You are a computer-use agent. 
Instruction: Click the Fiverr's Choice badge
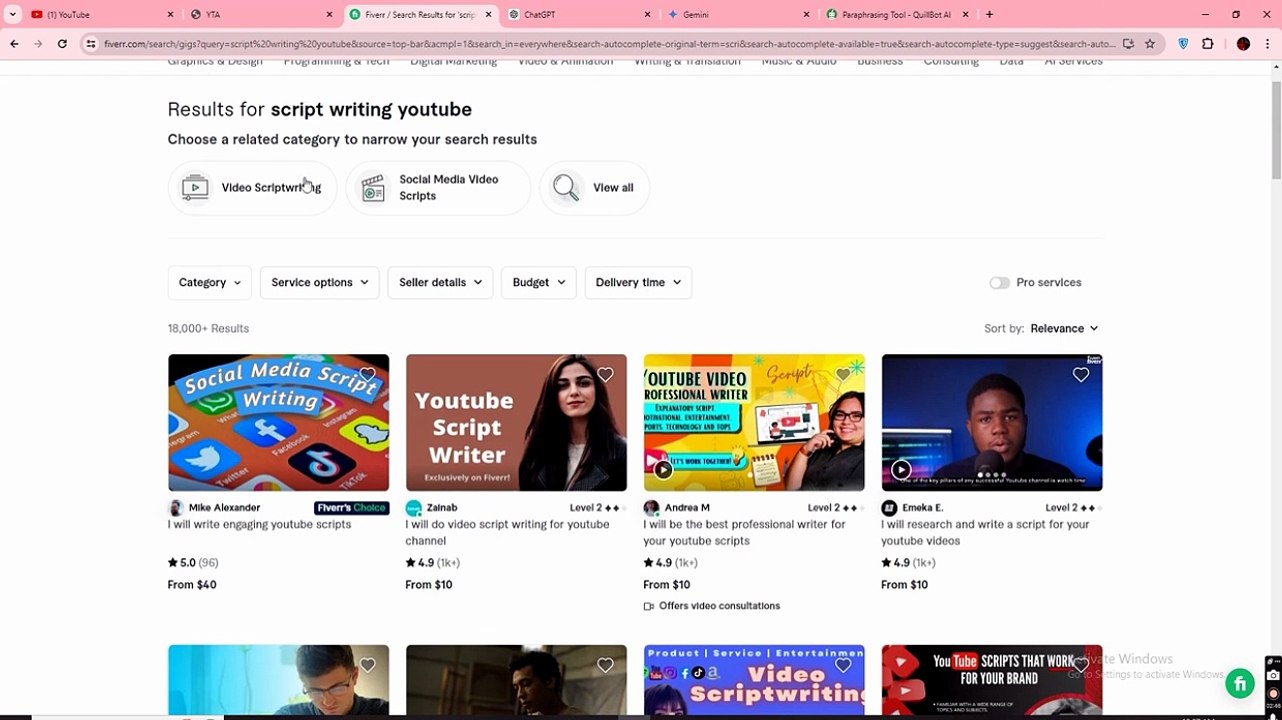pos(351,508)
